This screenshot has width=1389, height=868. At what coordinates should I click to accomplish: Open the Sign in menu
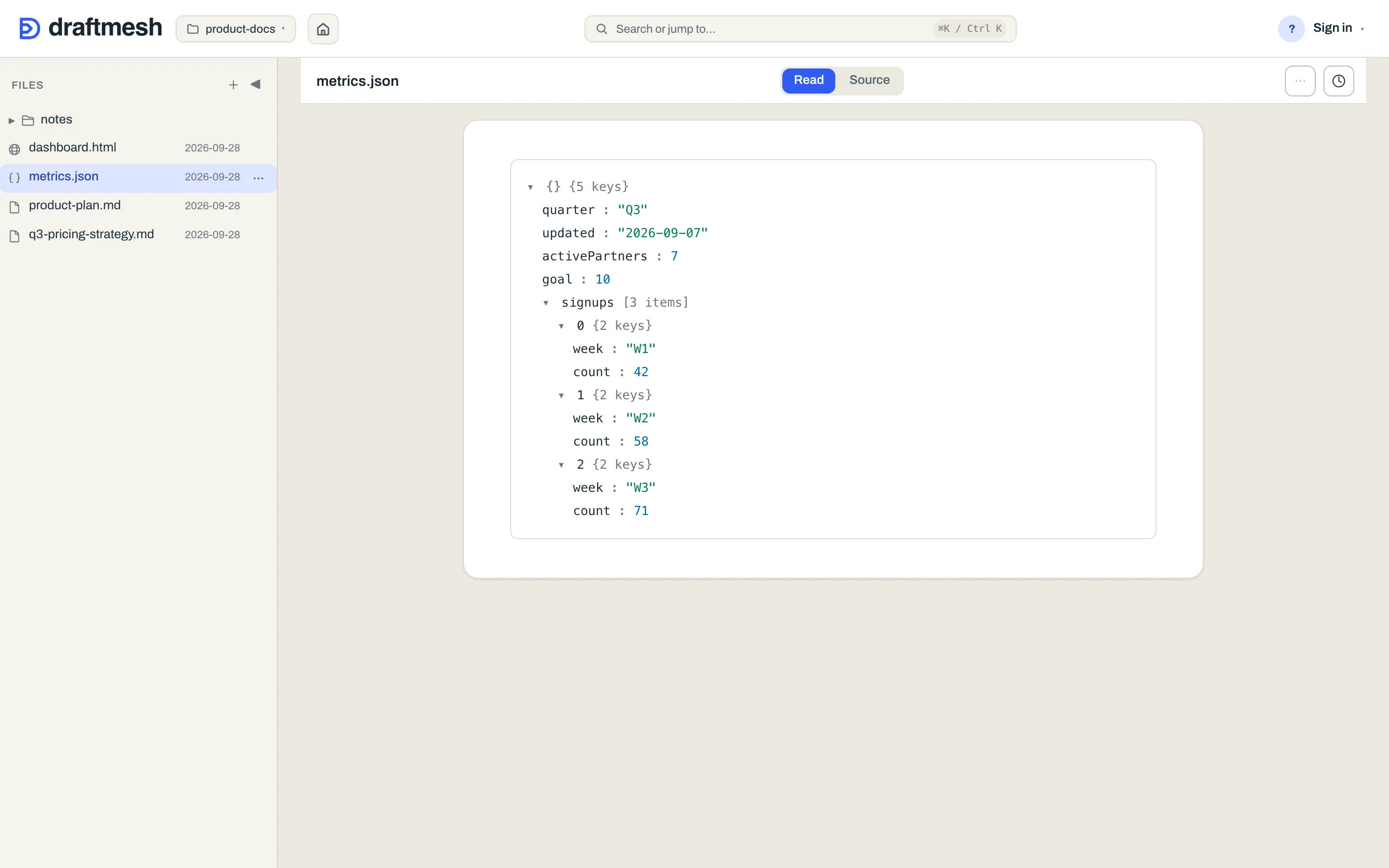pyautogui.click(x=1338, y=28)
